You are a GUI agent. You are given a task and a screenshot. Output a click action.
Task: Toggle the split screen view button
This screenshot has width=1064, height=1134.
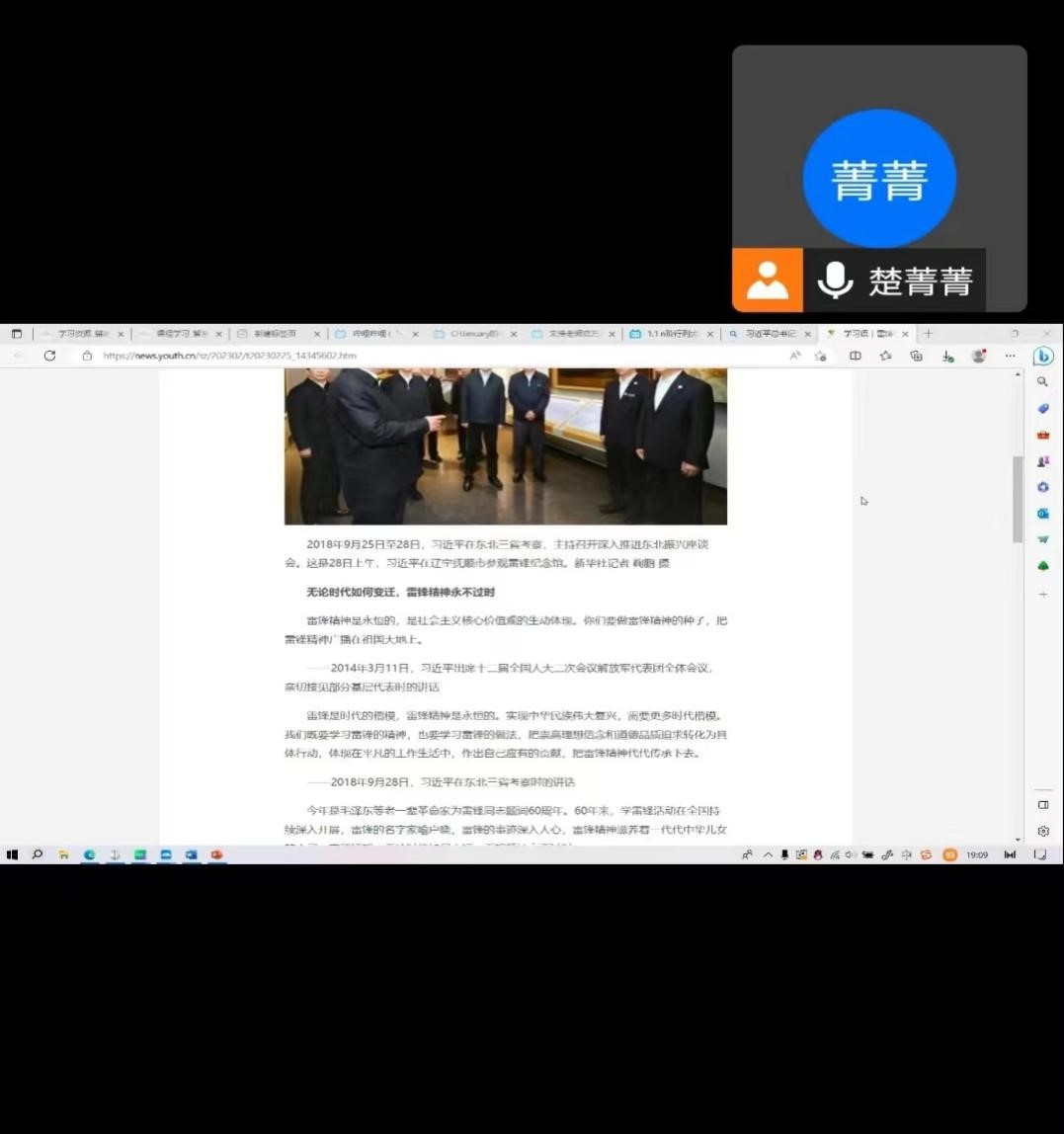point(856,357)
